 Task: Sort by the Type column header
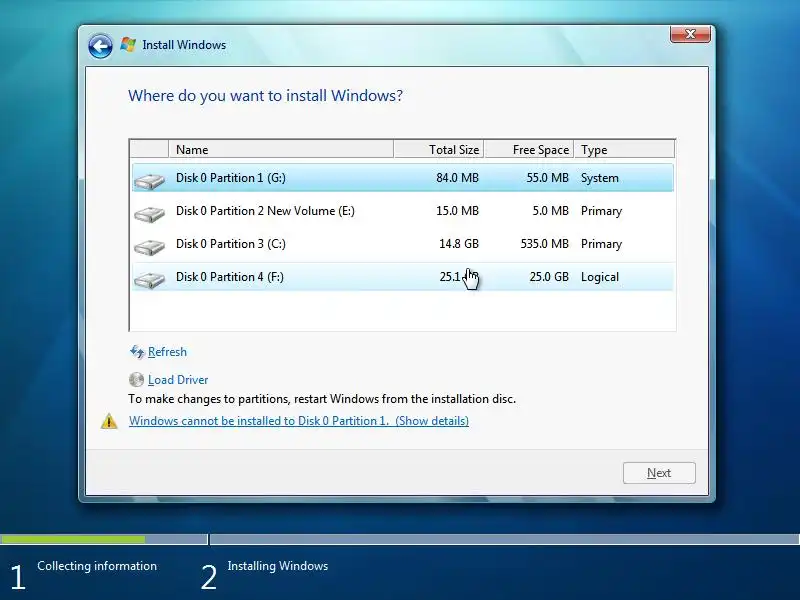(x=624, y=149)
